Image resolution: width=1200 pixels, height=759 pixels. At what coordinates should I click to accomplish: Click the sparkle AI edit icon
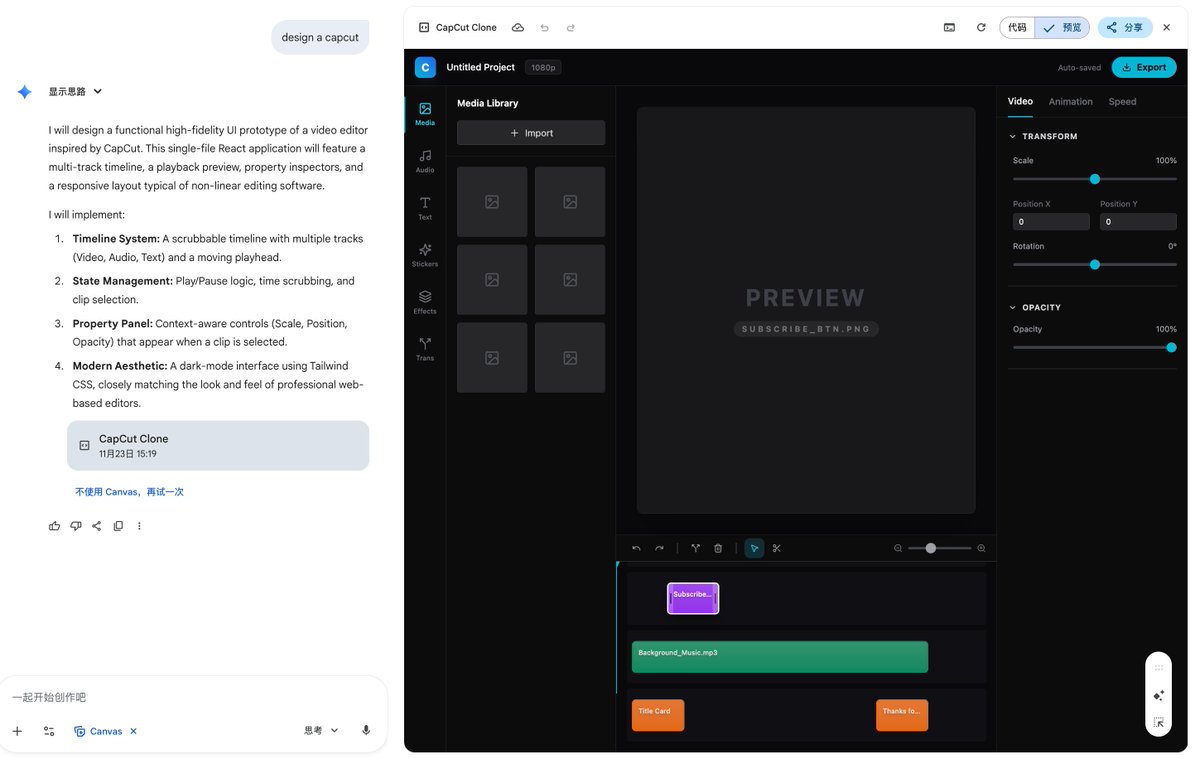point(1159,695)
